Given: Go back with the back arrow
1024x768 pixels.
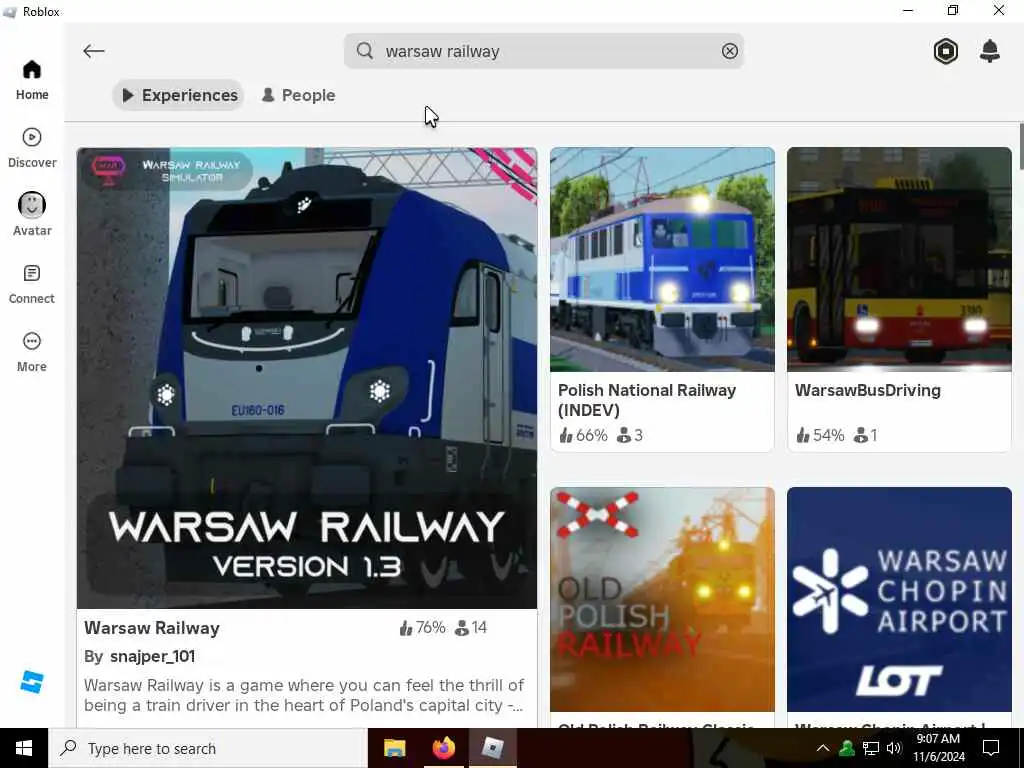Looking at the screenshot, I should click(x=93, y=51).
